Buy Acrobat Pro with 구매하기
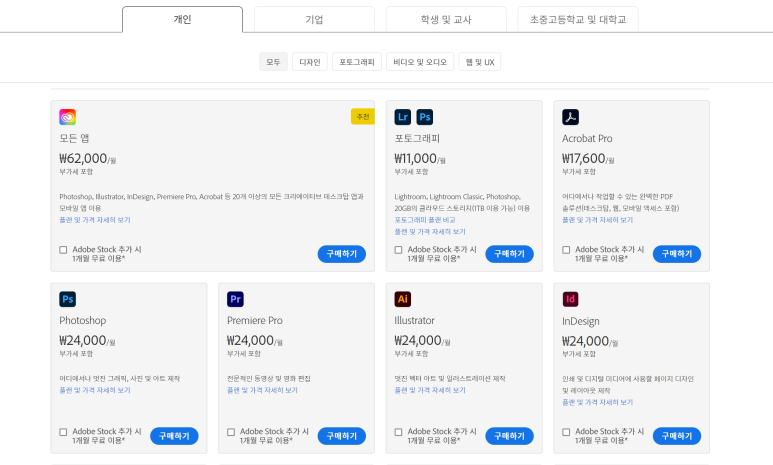The image size is (773, 465). 677,254
